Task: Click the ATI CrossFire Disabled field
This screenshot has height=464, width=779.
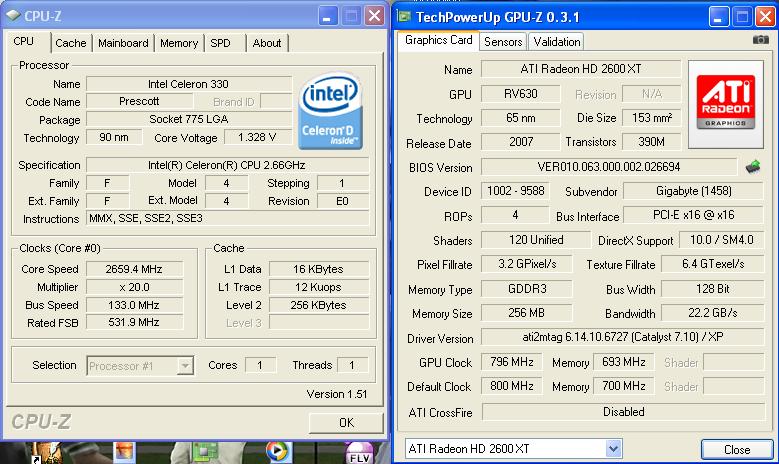Action: (x=623, y=412)
